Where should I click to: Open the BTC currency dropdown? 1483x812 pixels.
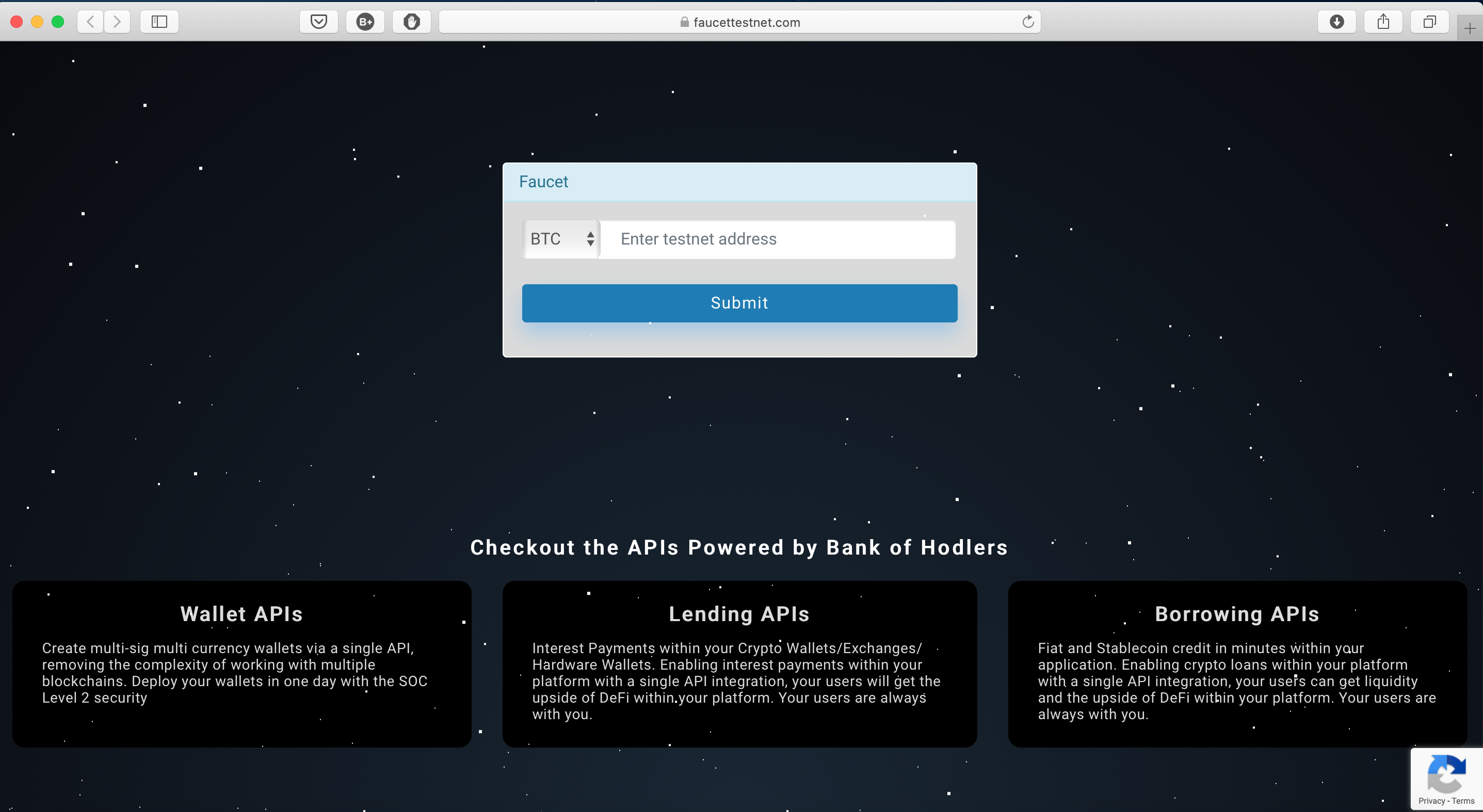(561, 239)
